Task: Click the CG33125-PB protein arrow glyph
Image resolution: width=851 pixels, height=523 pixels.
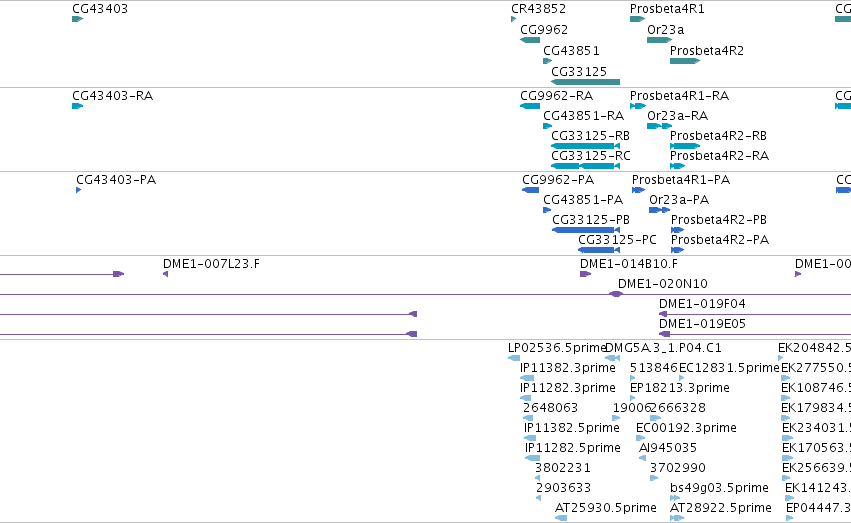Action: [586, 230]
